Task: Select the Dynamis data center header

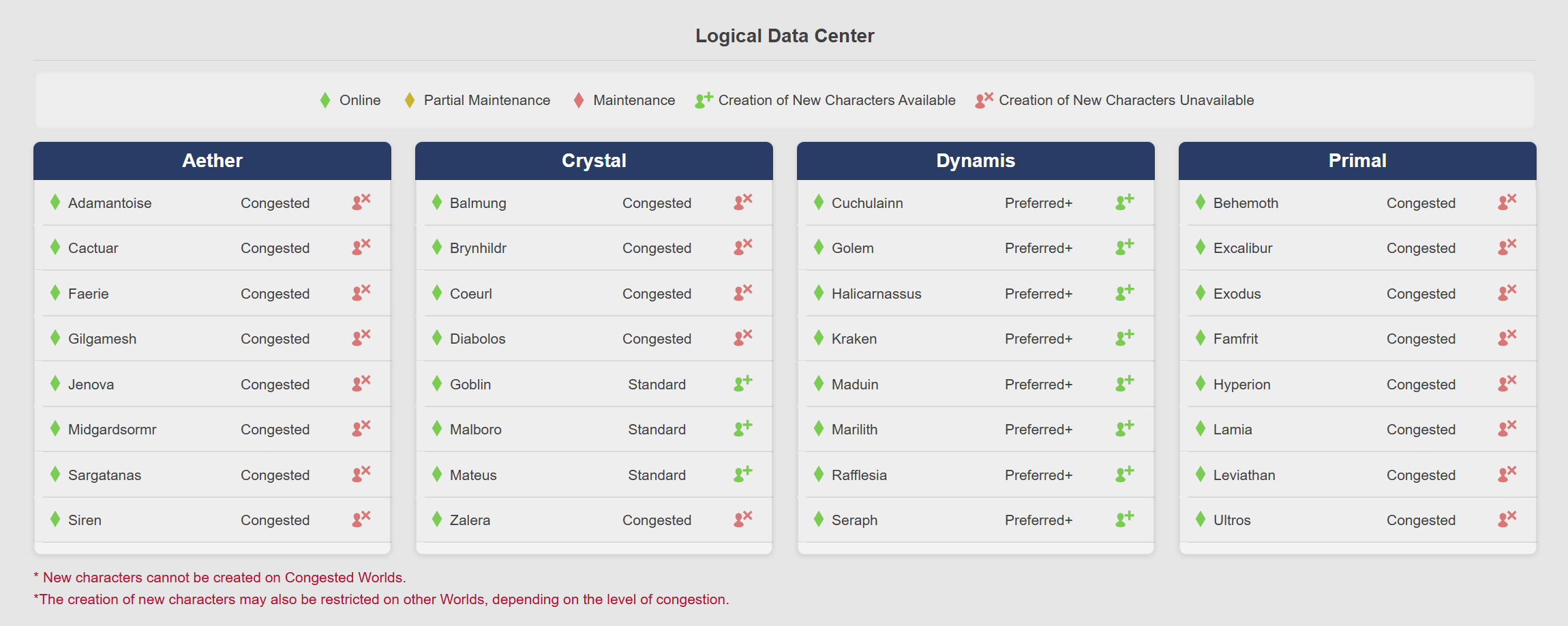Action: tap(976, 161)
